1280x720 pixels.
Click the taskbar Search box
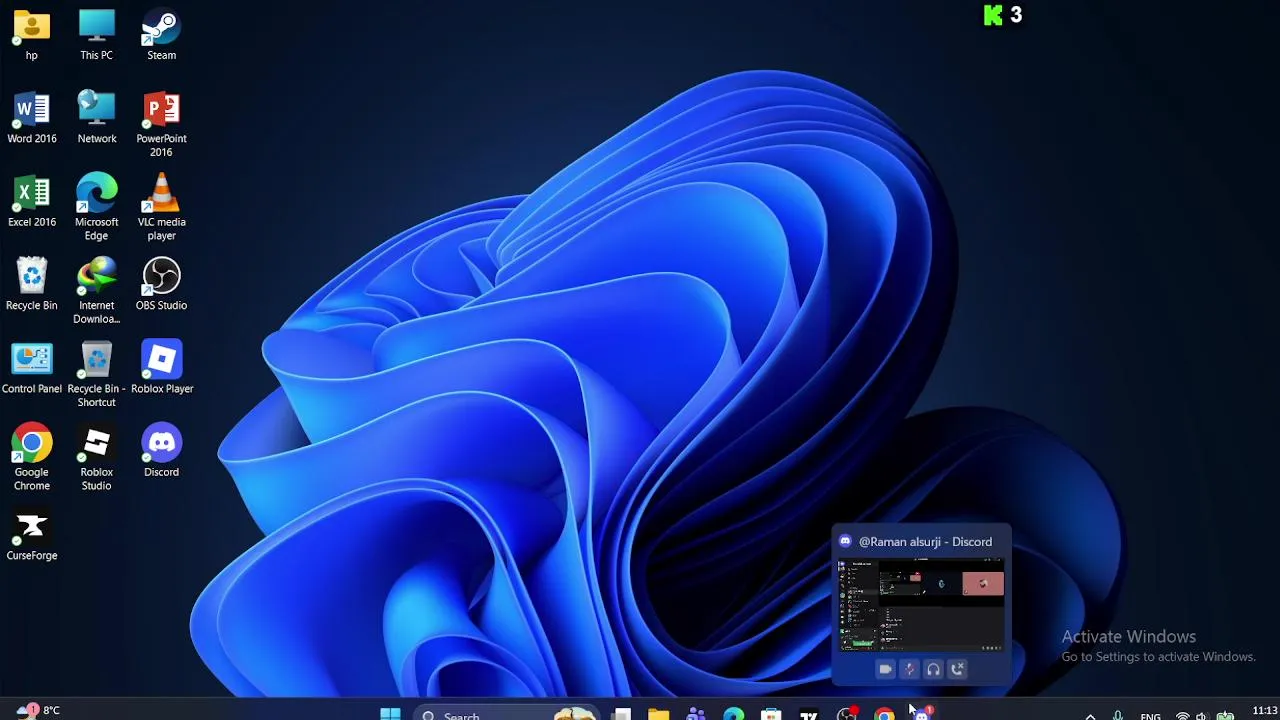pyautogui.click(x=506, y=714)
